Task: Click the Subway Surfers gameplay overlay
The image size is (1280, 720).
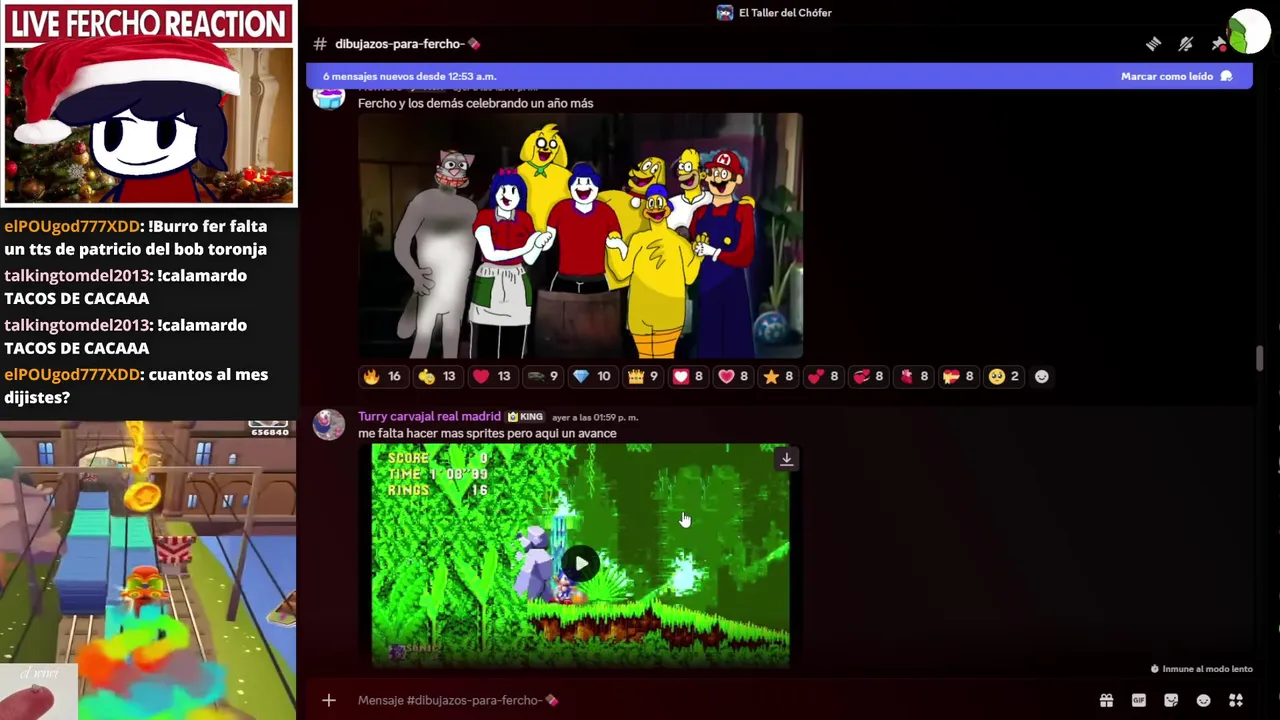Action: tap(148, 570)
